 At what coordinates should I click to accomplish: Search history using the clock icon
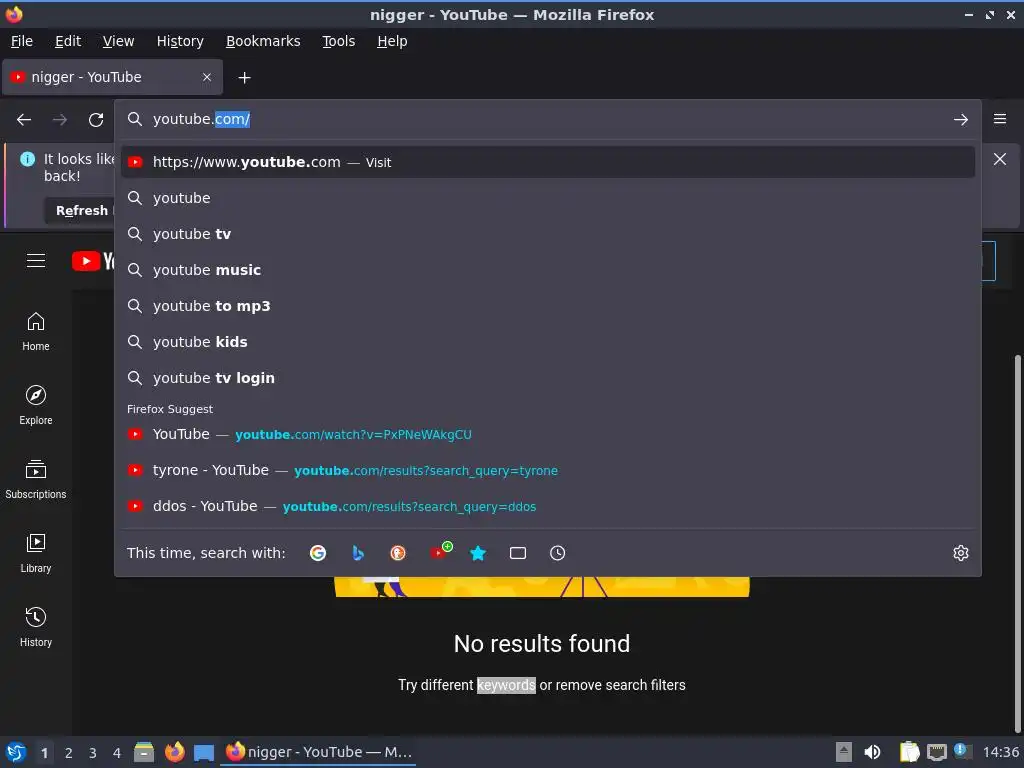[x=558, y=553]
